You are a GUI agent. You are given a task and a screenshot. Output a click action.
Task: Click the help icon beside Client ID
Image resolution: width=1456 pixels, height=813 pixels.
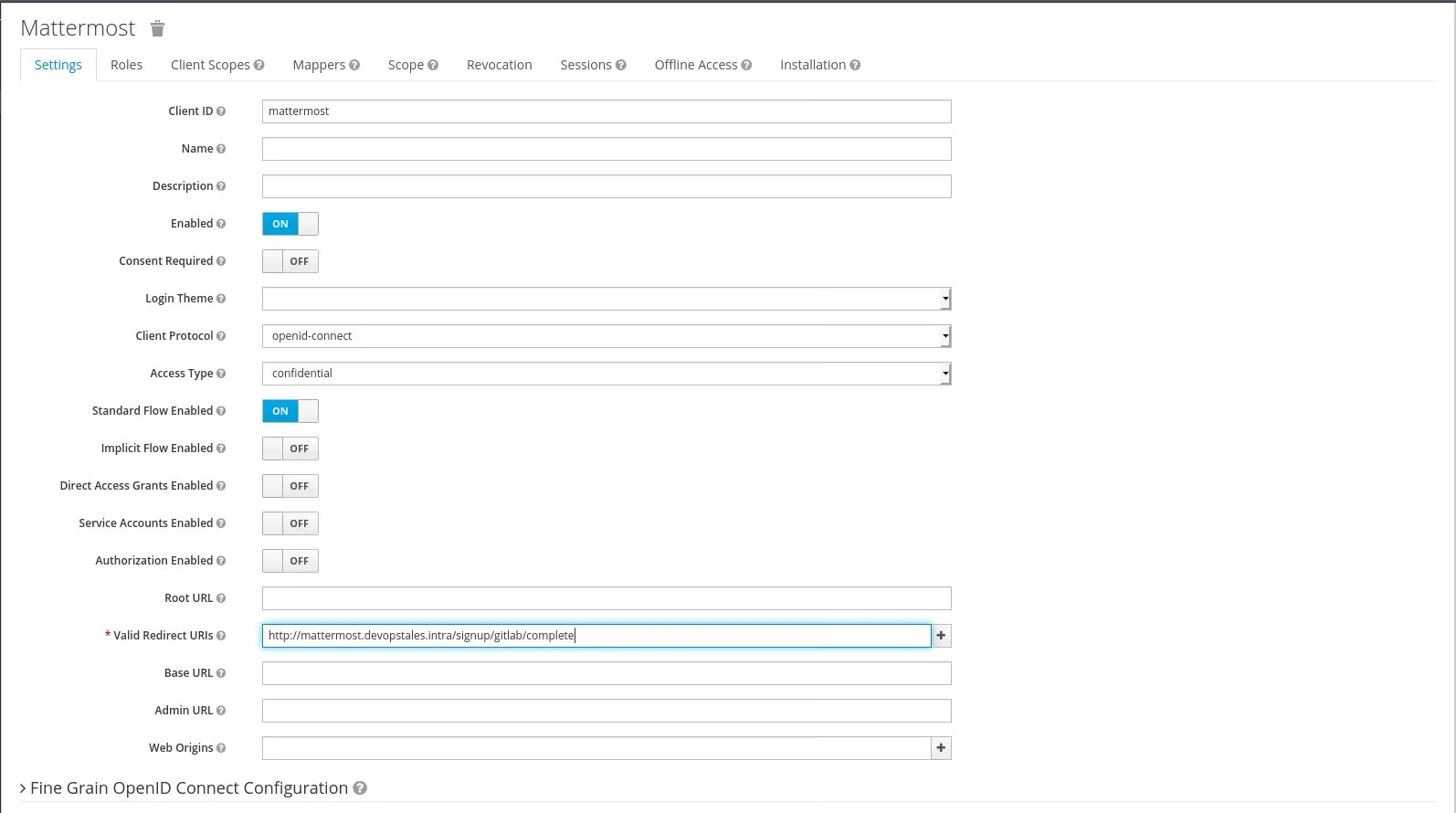coord(221,111)
